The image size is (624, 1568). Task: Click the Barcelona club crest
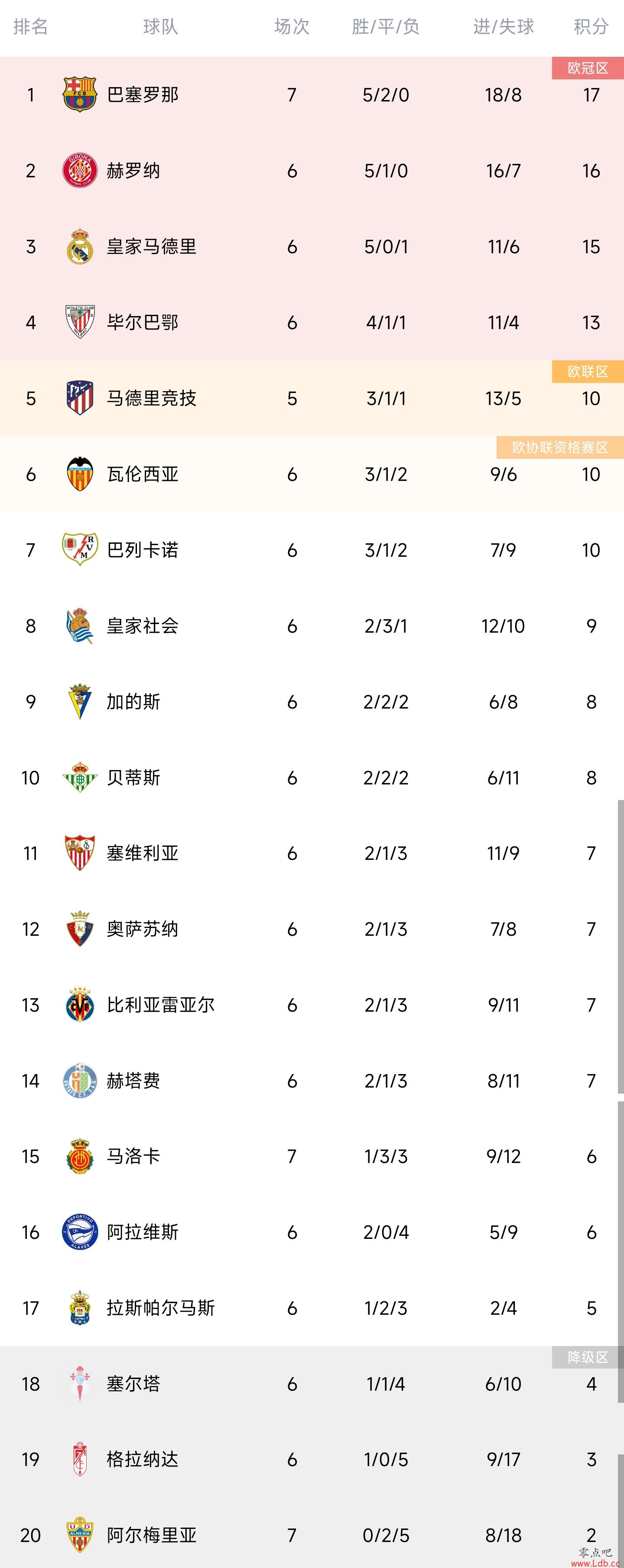tap(80, 95)
